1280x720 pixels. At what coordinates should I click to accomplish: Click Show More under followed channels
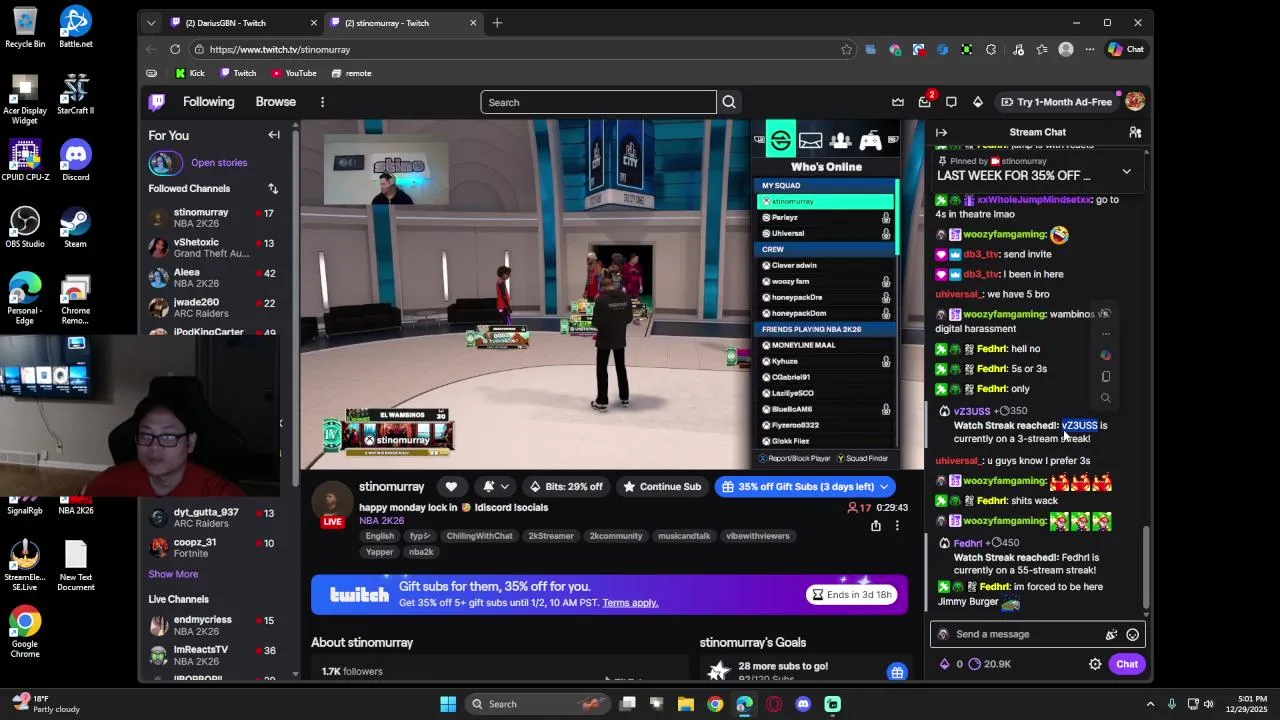(x=173, y=574)
